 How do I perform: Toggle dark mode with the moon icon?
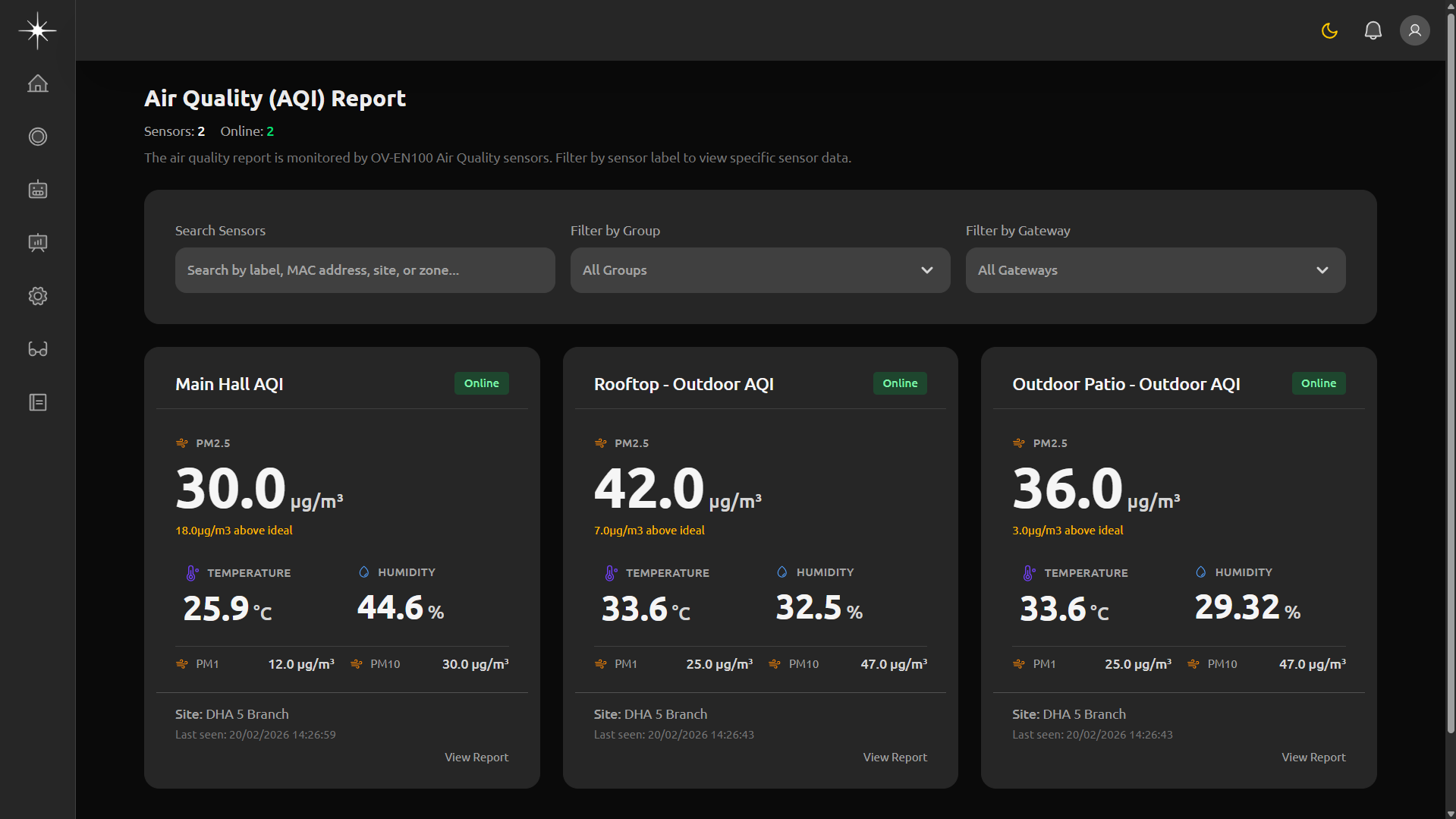click(1329, 30)
